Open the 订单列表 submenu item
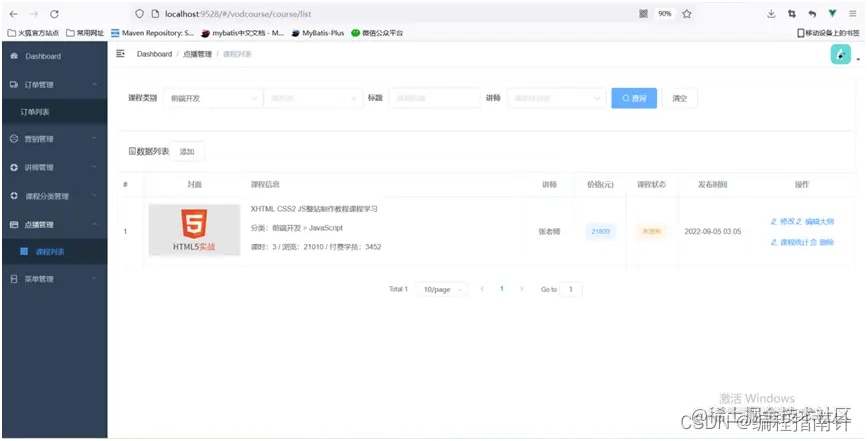The width and height of the screenshot is (867, 441). coord(54,112)
